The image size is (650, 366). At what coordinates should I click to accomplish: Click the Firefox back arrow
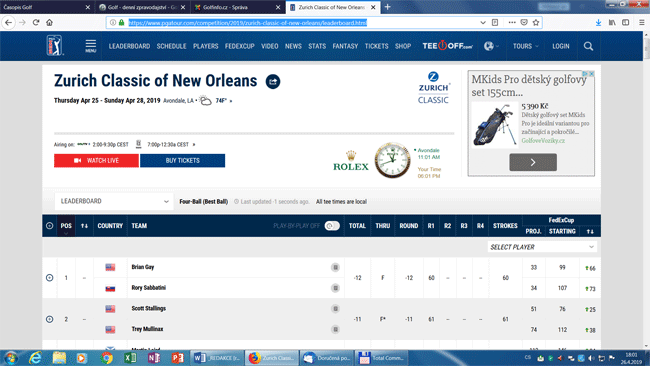tap(8, 22)
